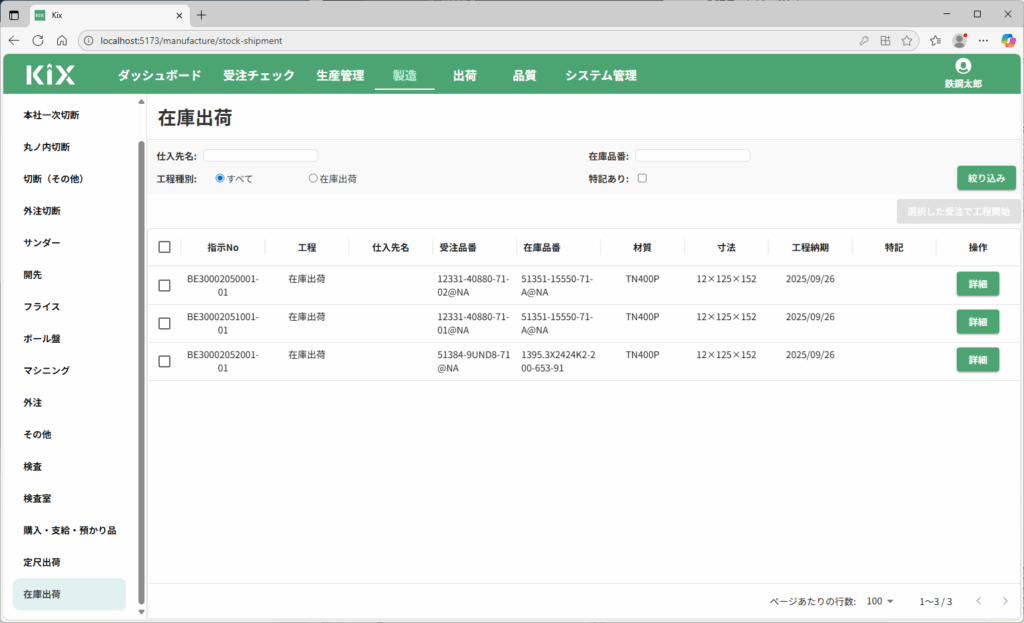Enable the 特記あり checkbox
The width and height of the screenshot is (1024, 623).
[643, 179]
